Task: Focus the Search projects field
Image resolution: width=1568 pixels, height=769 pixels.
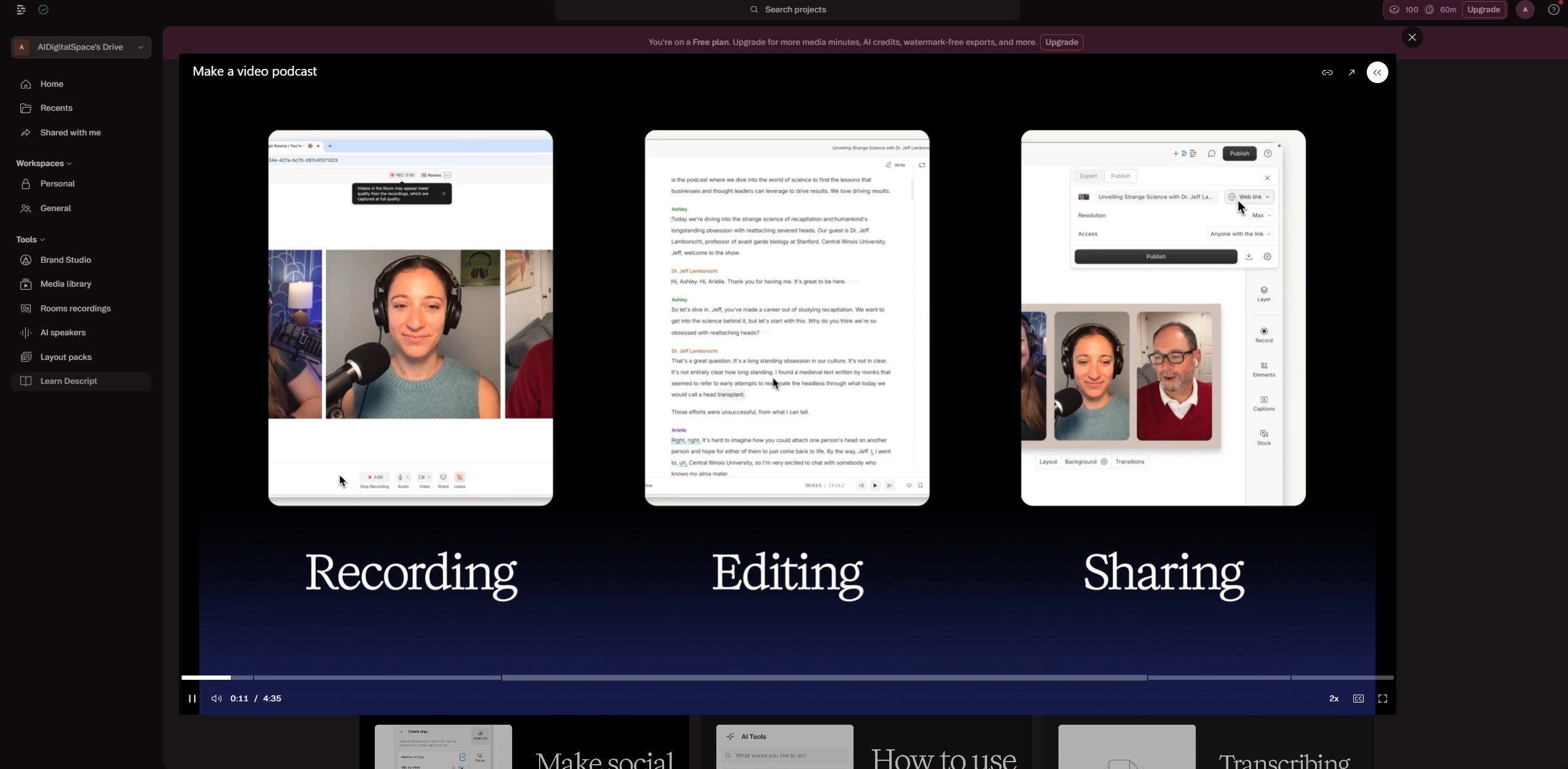Action: tap(788, 10)
